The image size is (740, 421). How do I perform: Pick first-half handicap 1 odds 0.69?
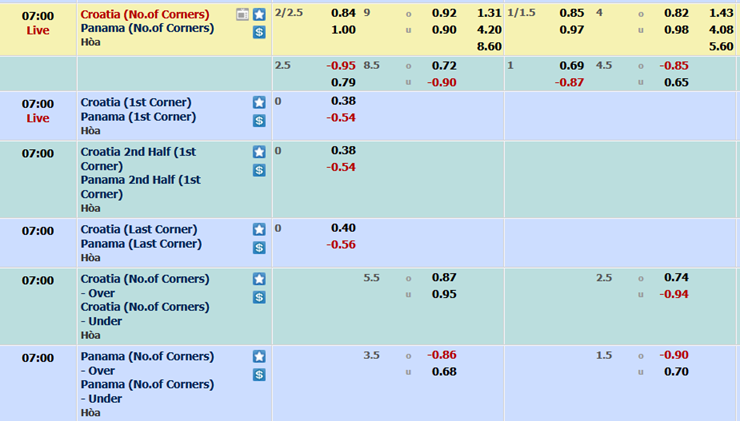pyautogui.click(x=572, y=66)
